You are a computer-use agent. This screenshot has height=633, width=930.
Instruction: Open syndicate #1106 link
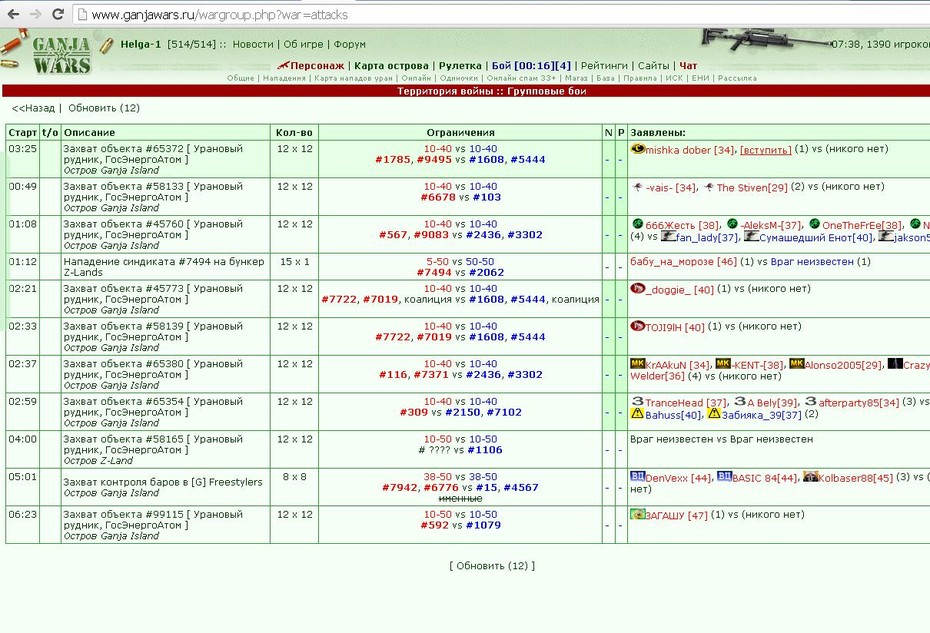click(x=485, y=450)
